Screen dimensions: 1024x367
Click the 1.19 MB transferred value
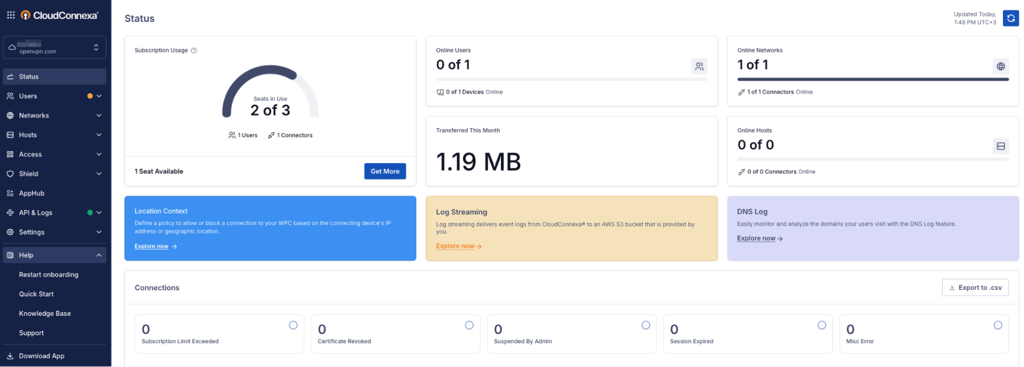click(x=478, y=162)
